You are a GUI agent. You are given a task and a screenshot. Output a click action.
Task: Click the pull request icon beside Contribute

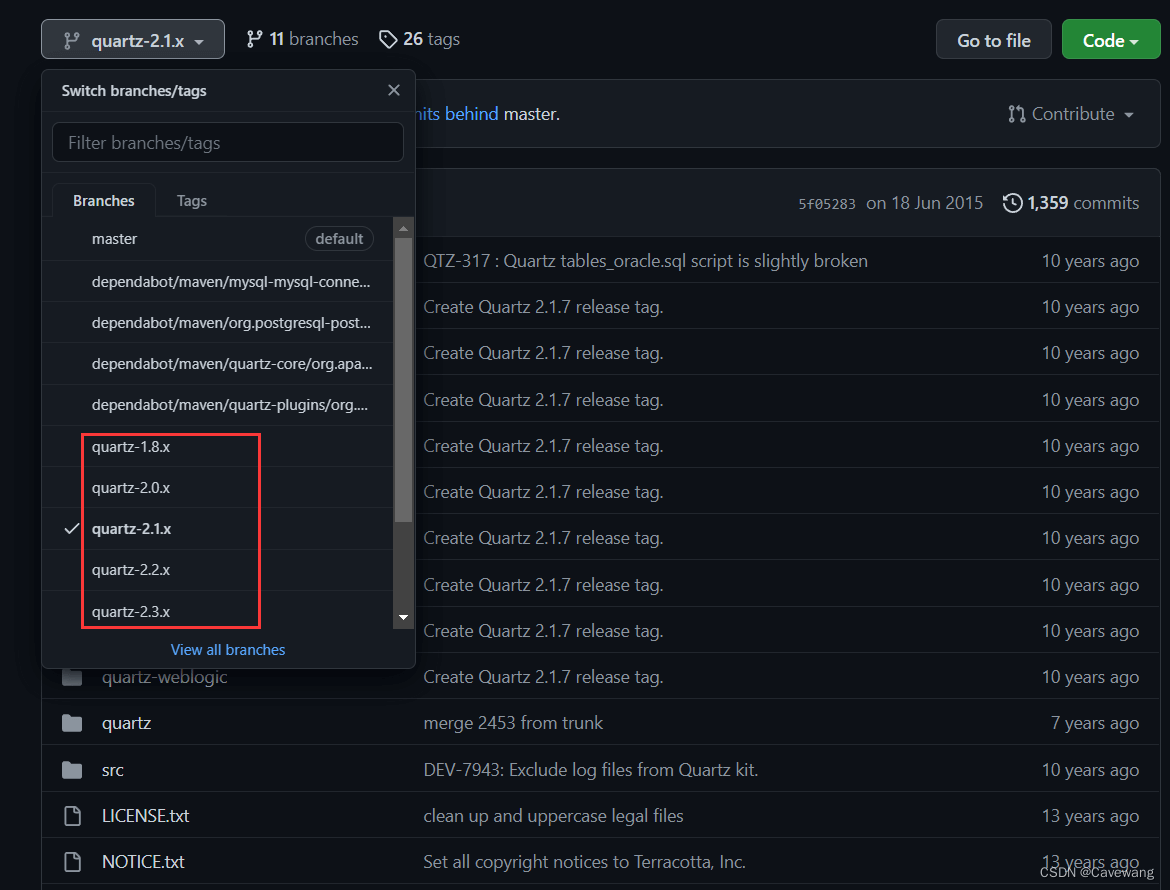pyautogui.click(x=1017, y=114)
